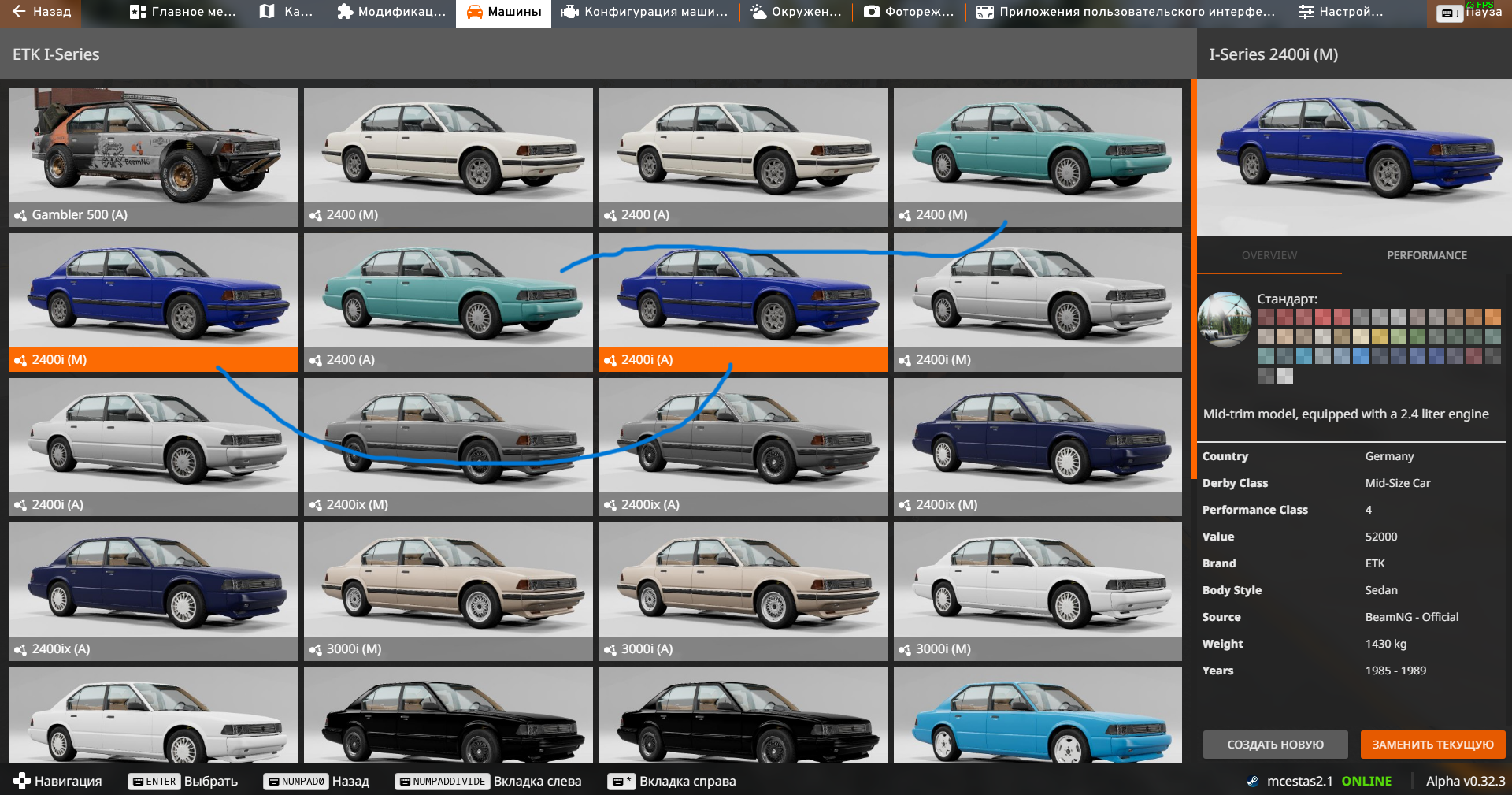
Task: Choose the silver 2400i (M) sedan
Action: click(x=1038, y=303)
